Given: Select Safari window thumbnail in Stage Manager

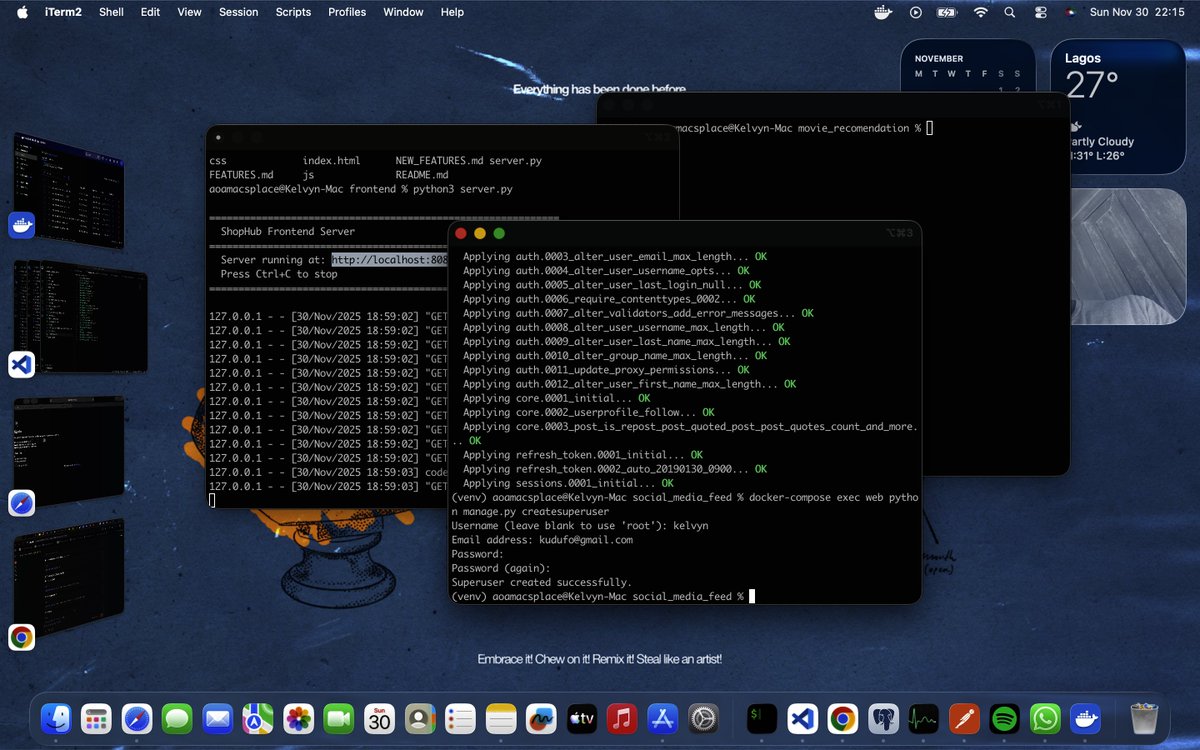Looking at the screenshot, I should (68, 453).
